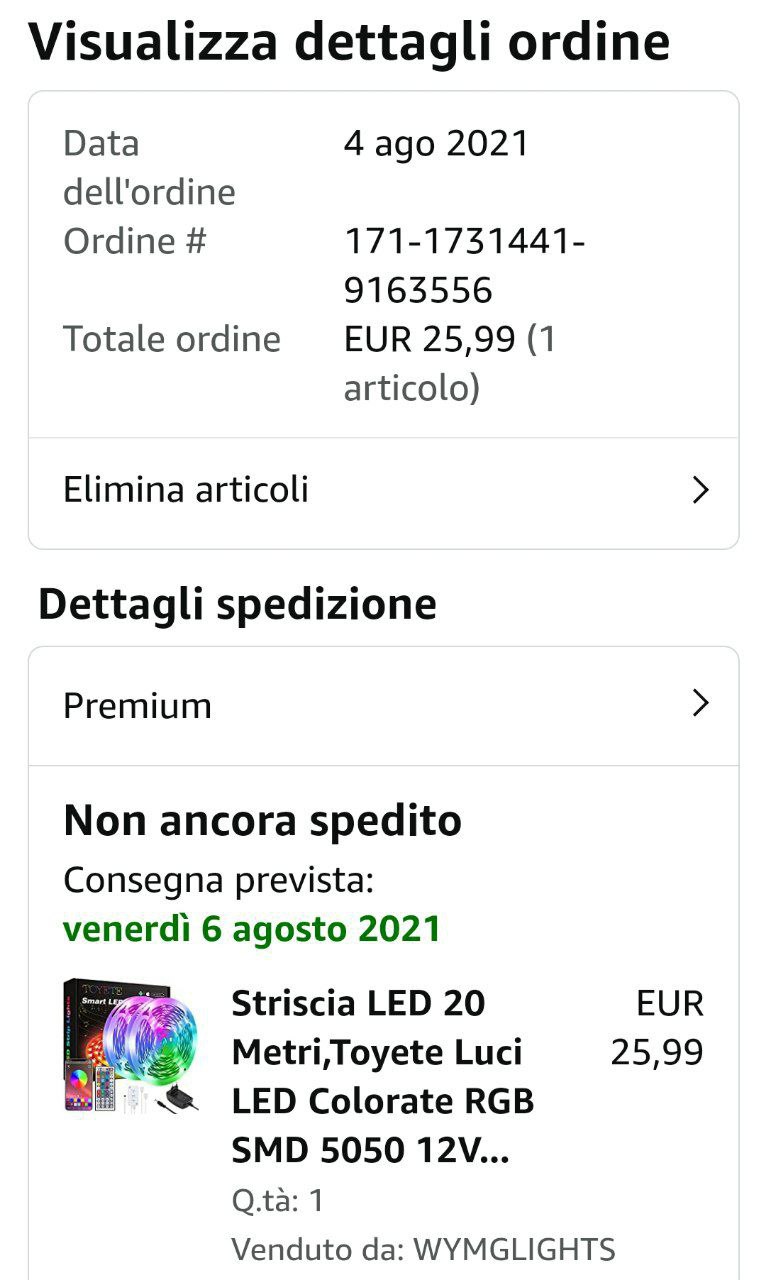Tap the Visualizza dettagli ordine page title
This screenshot has width=766, height=1280.
(349, 42)
